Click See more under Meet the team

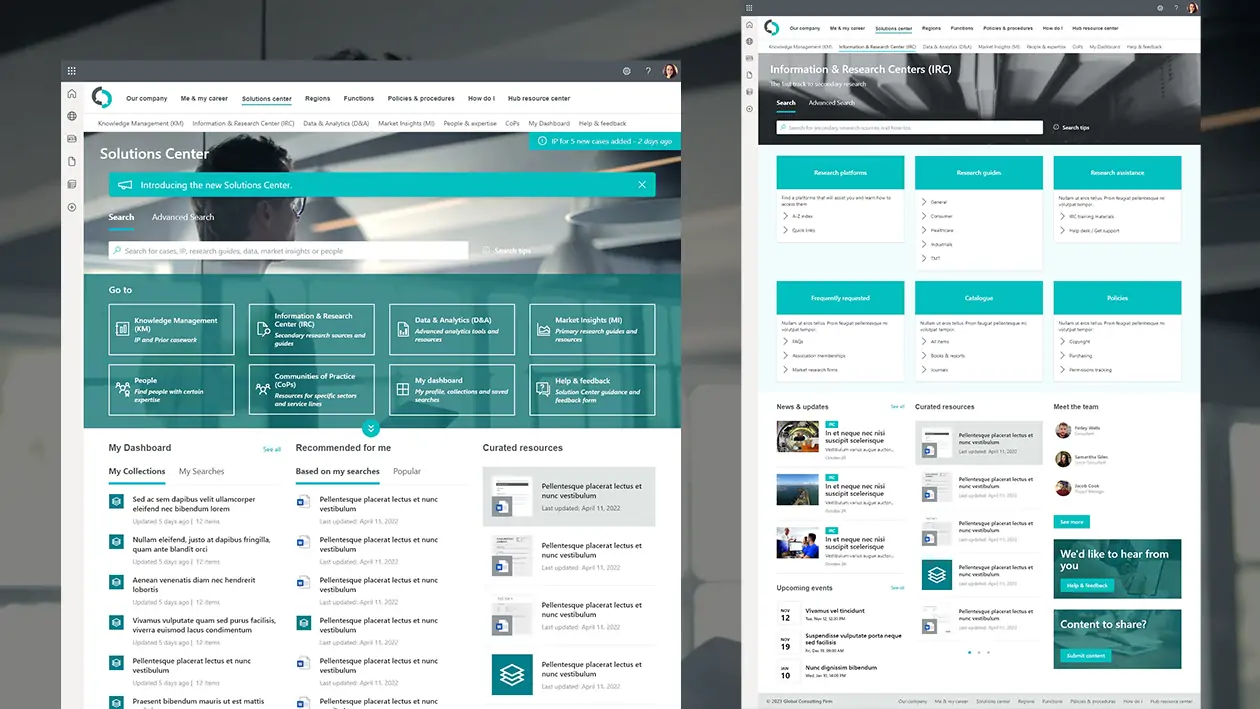[1071, 522]
